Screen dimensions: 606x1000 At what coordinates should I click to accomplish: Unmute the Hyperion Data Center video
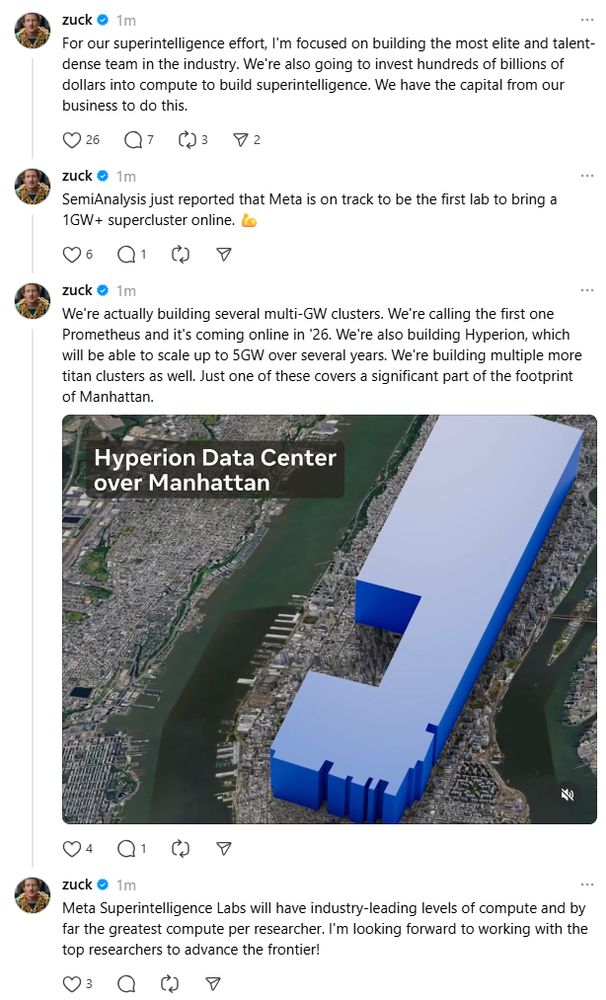coord(567,794)
